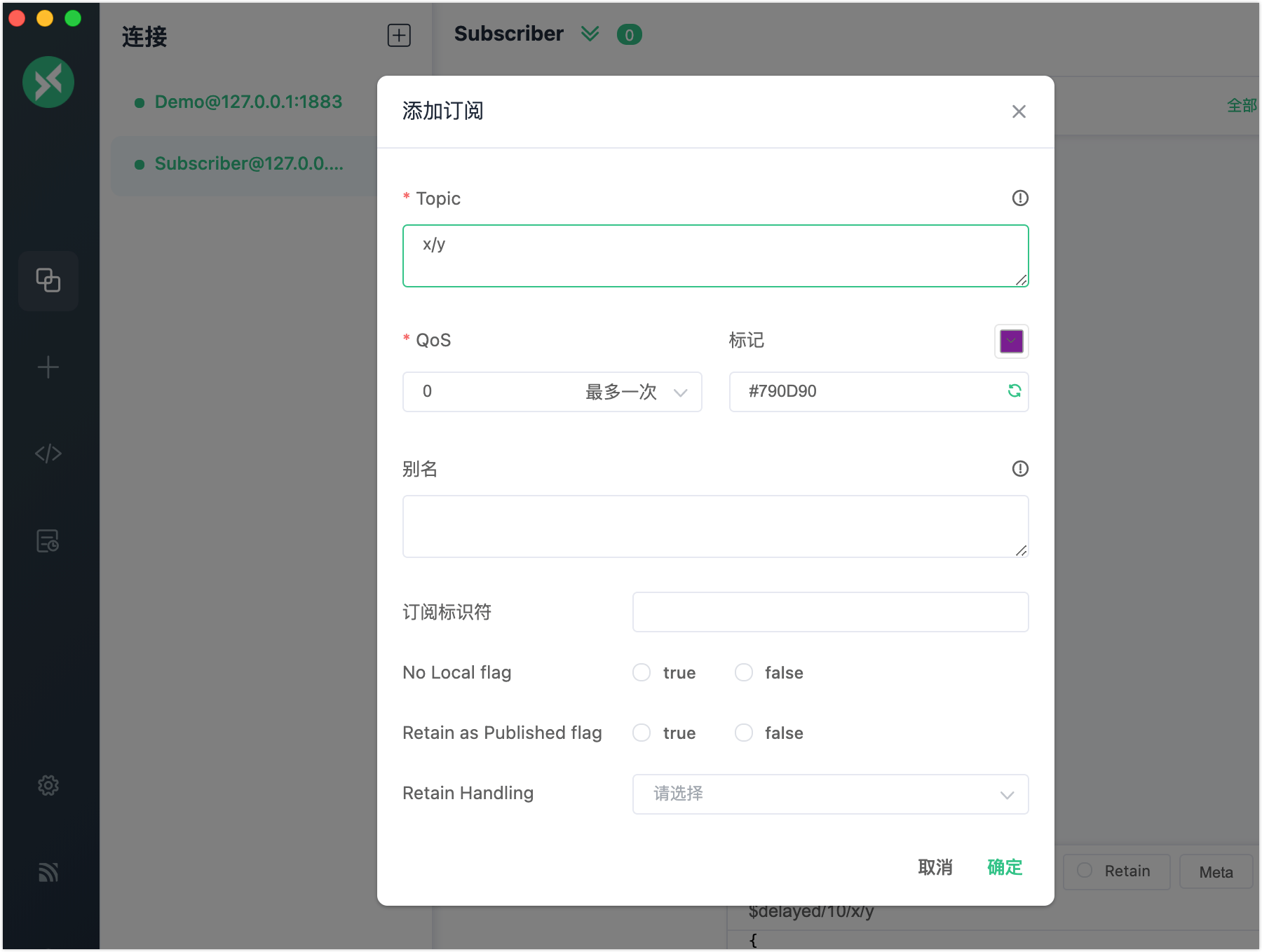This screenshot has width=1262, height=952.
Task: Open the purple 标记 color swatch
Action: (x=1010, y=341)
